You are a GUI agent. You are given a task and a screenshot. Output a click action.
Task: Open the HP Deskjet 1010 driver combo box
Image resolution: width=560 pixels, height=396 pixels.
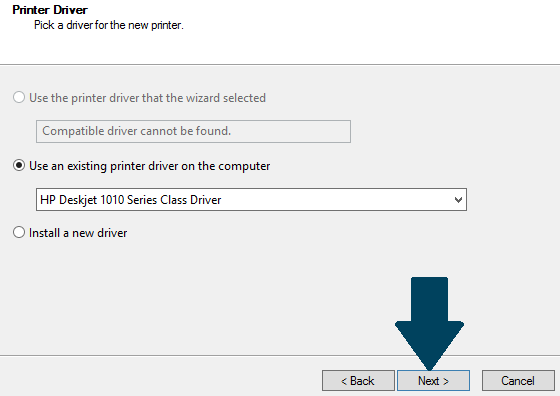[x=251, y=200]
